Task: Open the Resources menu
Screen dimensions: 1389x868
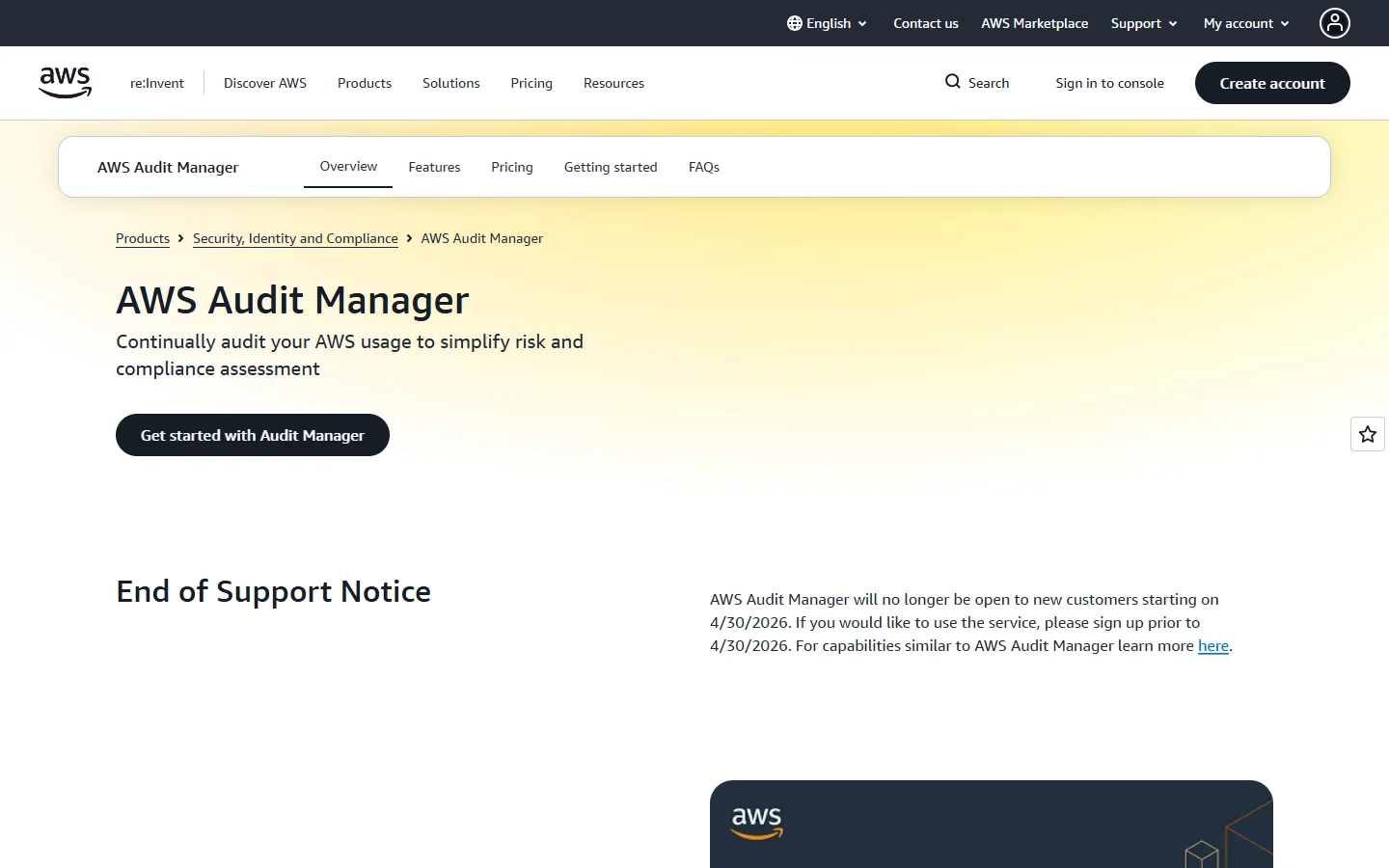Action: [x=613, y=83]
